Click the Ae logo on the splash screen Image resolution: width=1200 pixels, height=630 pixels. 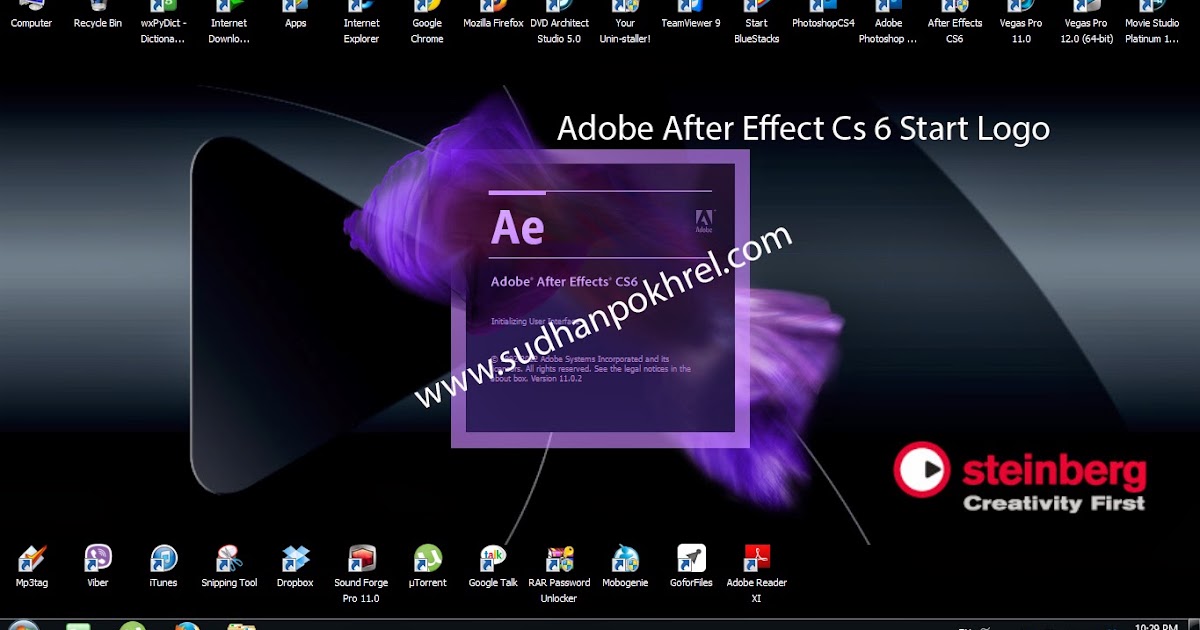[517, 228]
